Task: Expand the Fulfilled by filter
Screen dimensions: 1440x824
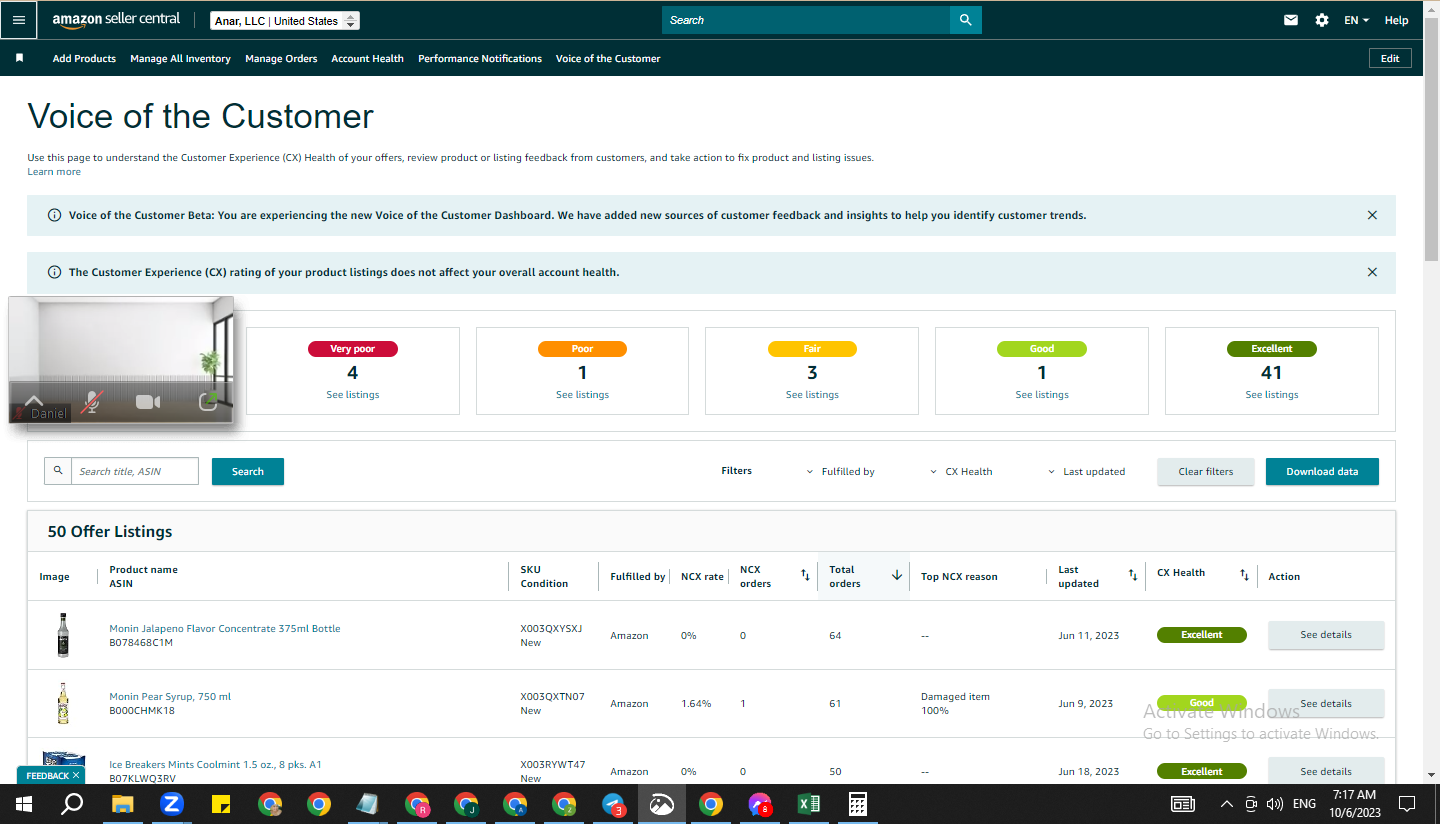Action: coord(840,472)
